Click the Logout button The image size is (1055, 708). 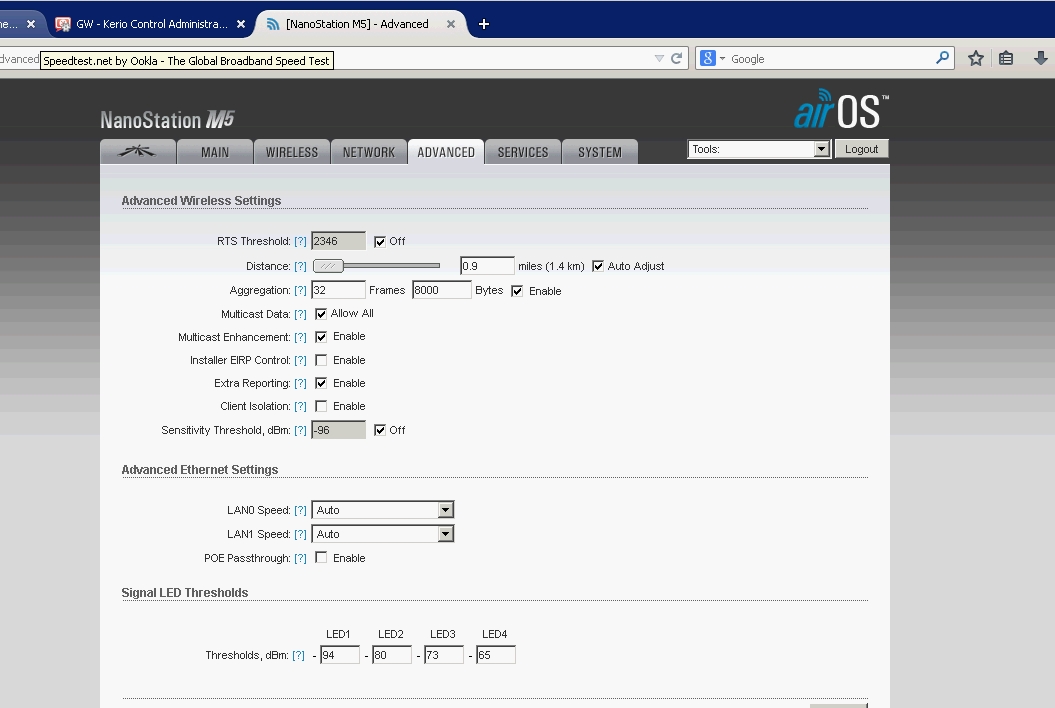point(862,149)
